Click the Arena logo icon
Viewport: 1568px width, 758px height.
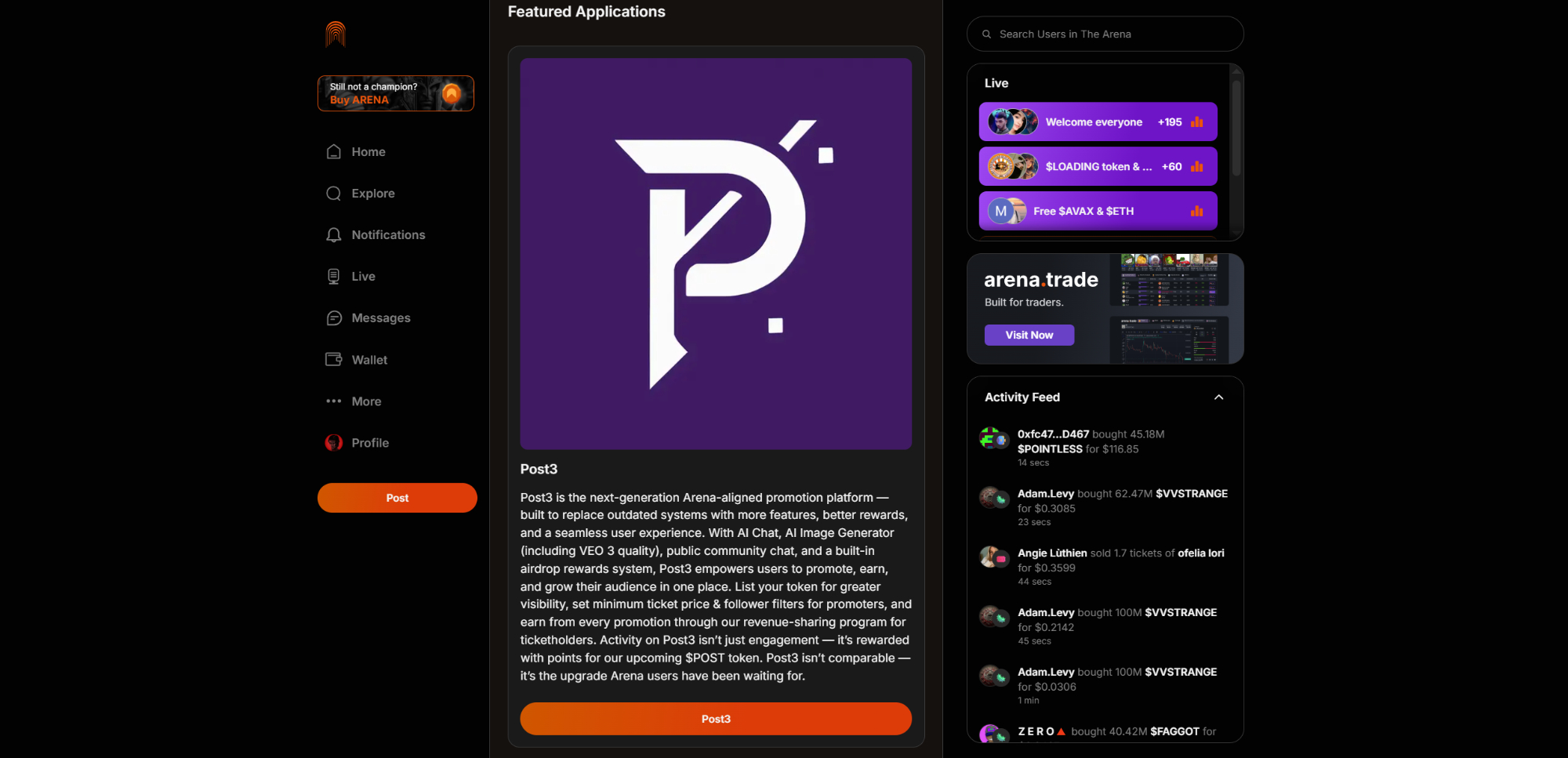[336, 34]
